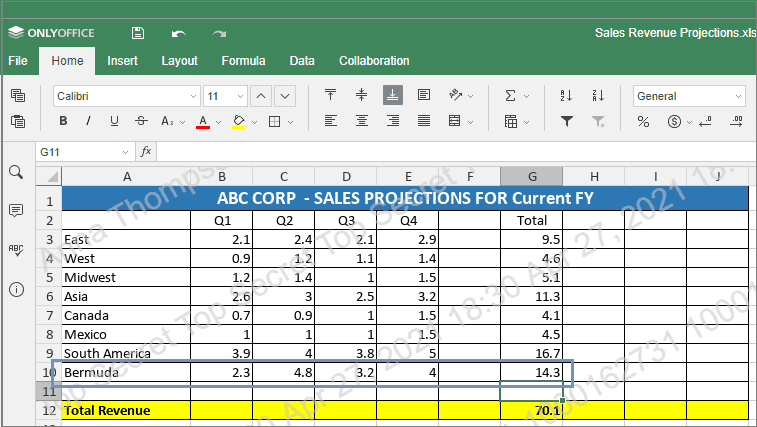Click Insert cells icon
This screenshot has height=427, width=757.
511,121
